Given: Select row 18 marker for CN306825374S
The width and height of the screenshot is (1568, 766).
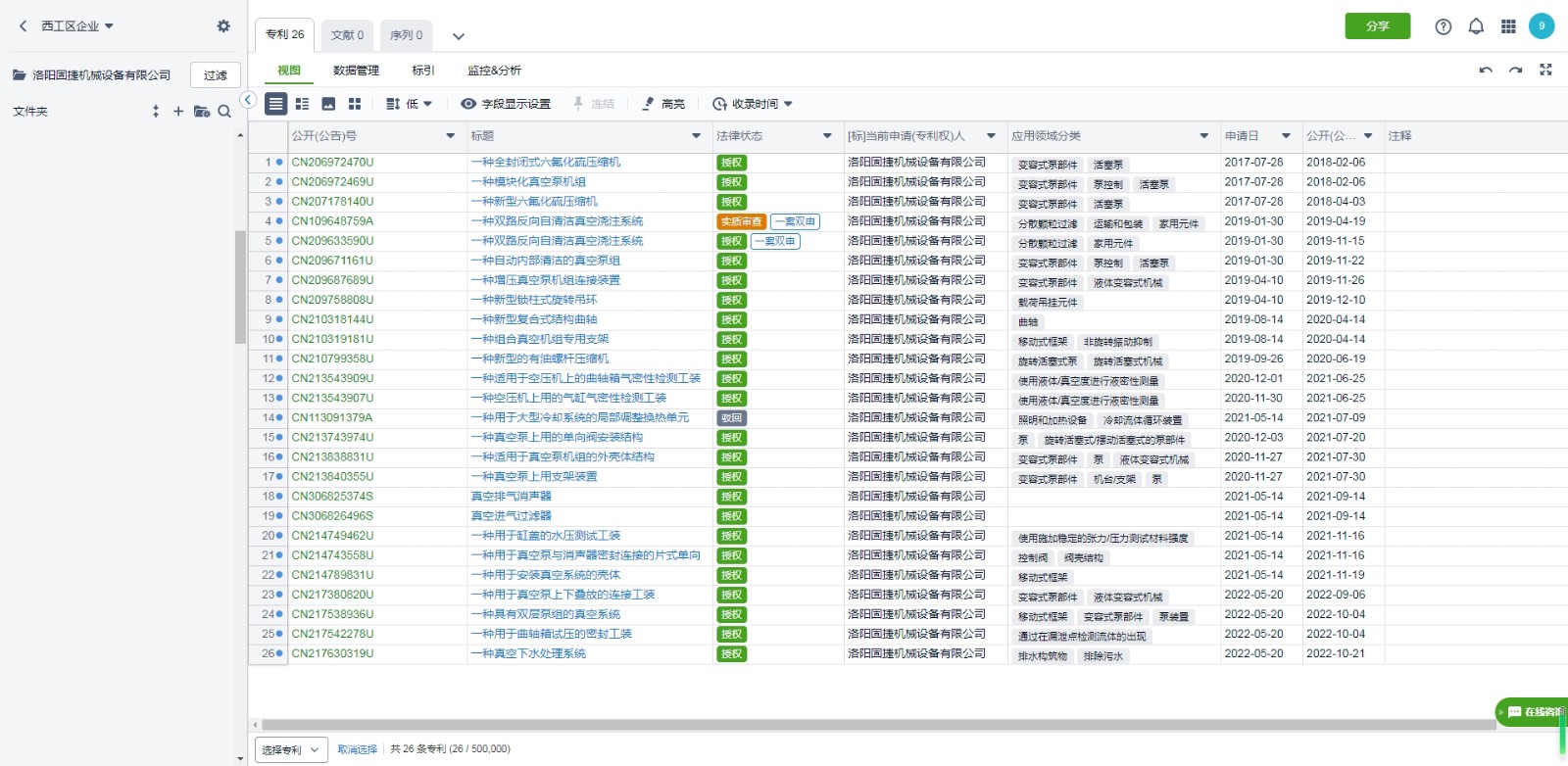Looking at the screenshot, I should tap(279, 497).
